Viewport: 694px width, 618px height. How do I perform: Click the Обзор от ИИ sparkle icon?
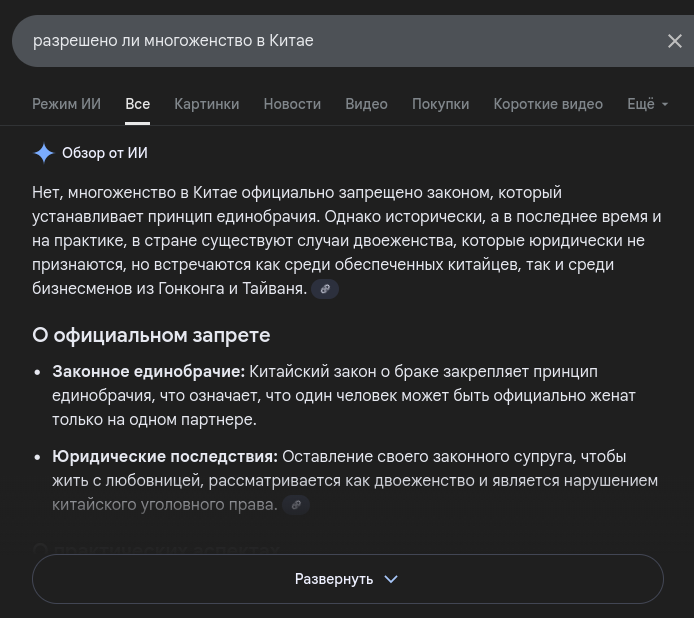click(x=44, y=153)
